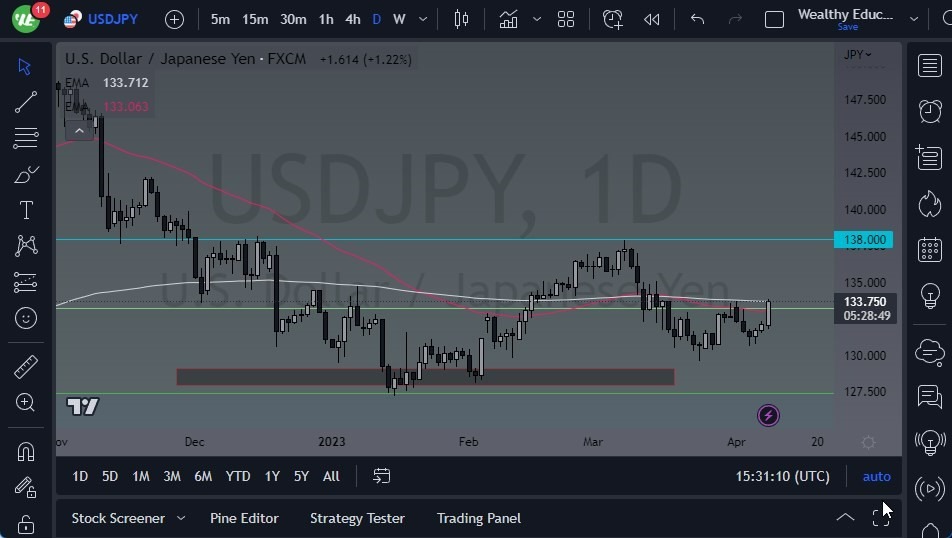This screenshot has height=538, width=952.
Task: Redo the chart action
Action: pyautogui.click(x=735, y=19)
